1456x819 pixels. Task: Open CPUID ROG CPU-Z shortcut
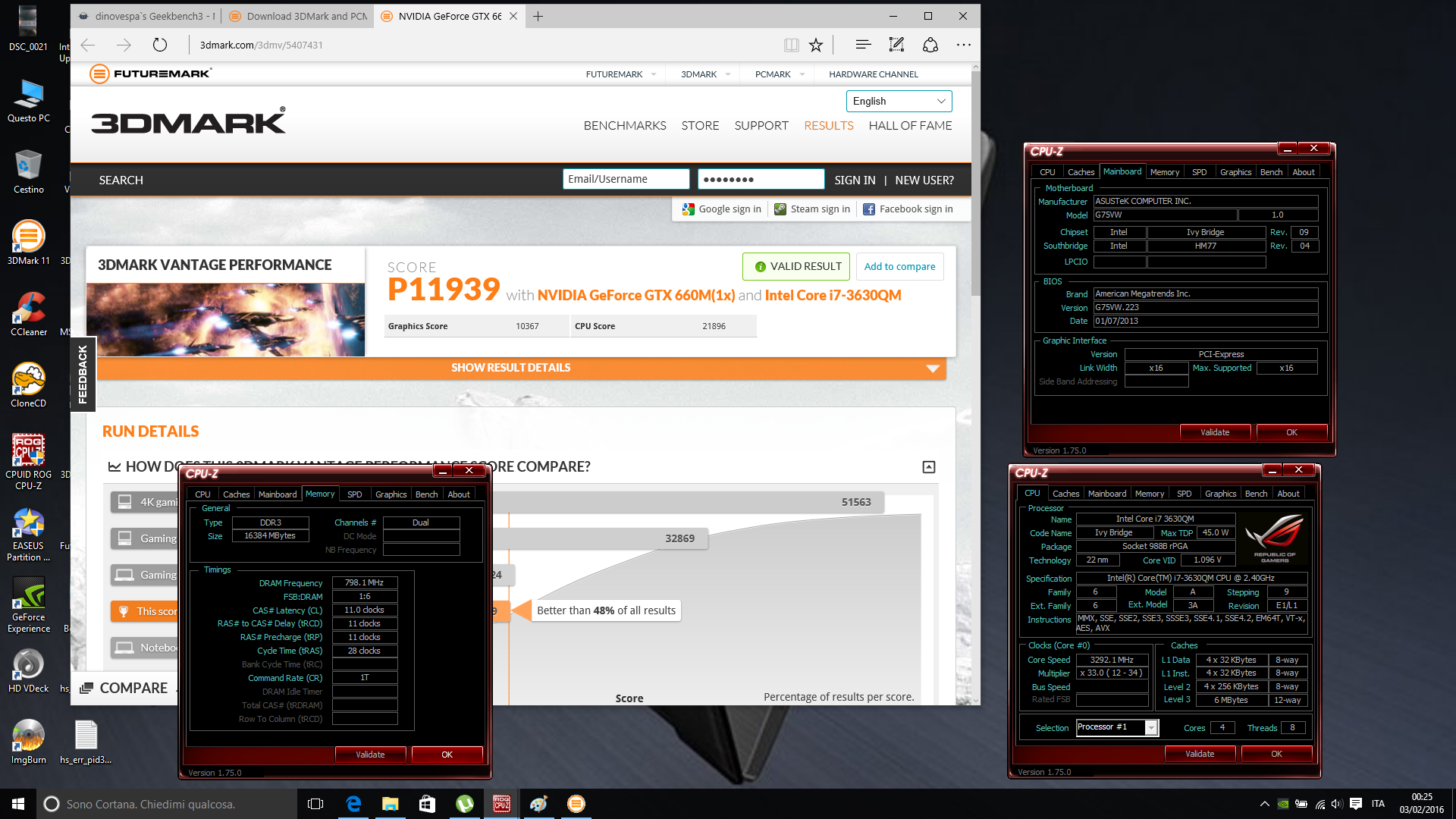pyautogui.click(x=29, y=461)
